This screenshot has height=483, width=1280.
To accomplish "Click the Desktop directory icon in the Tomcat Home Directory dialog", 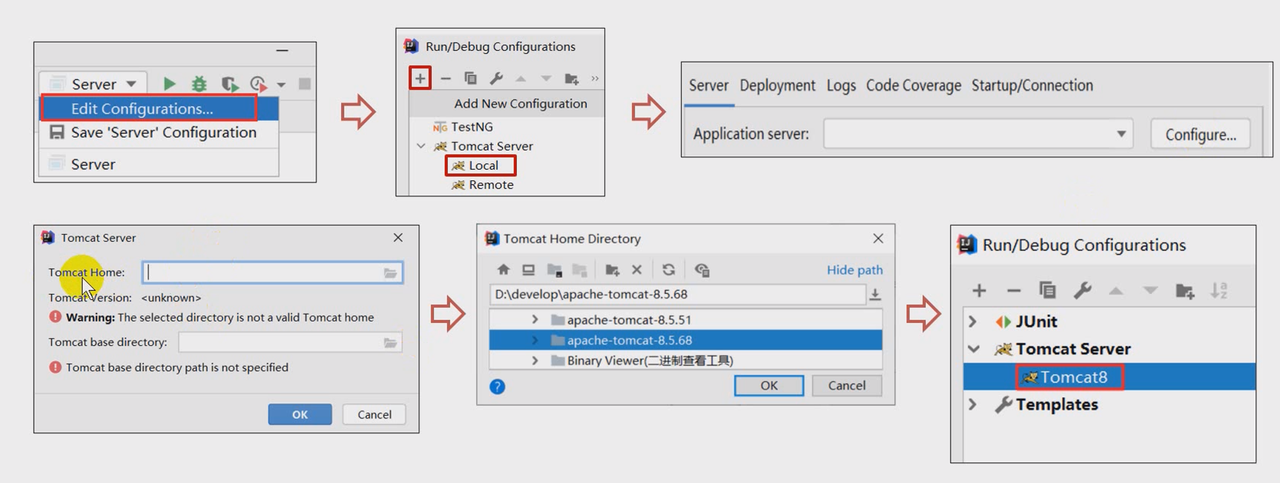I will (528, 270).
